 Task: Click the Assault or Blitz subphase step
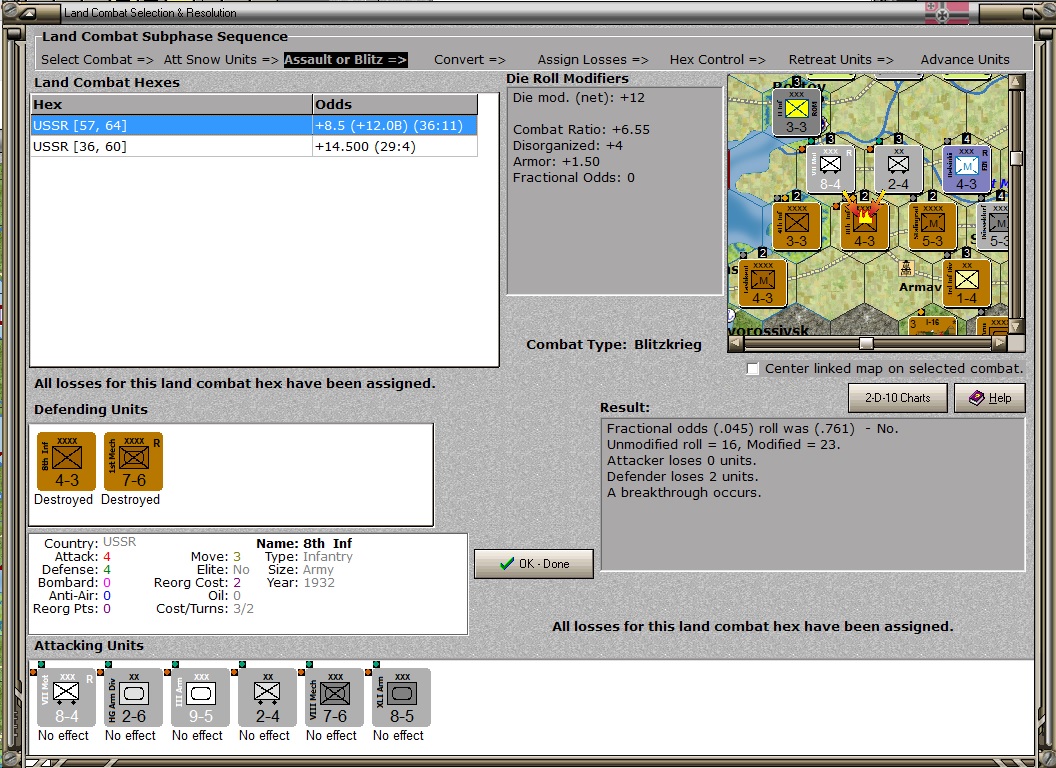click(x=345, y=59)
